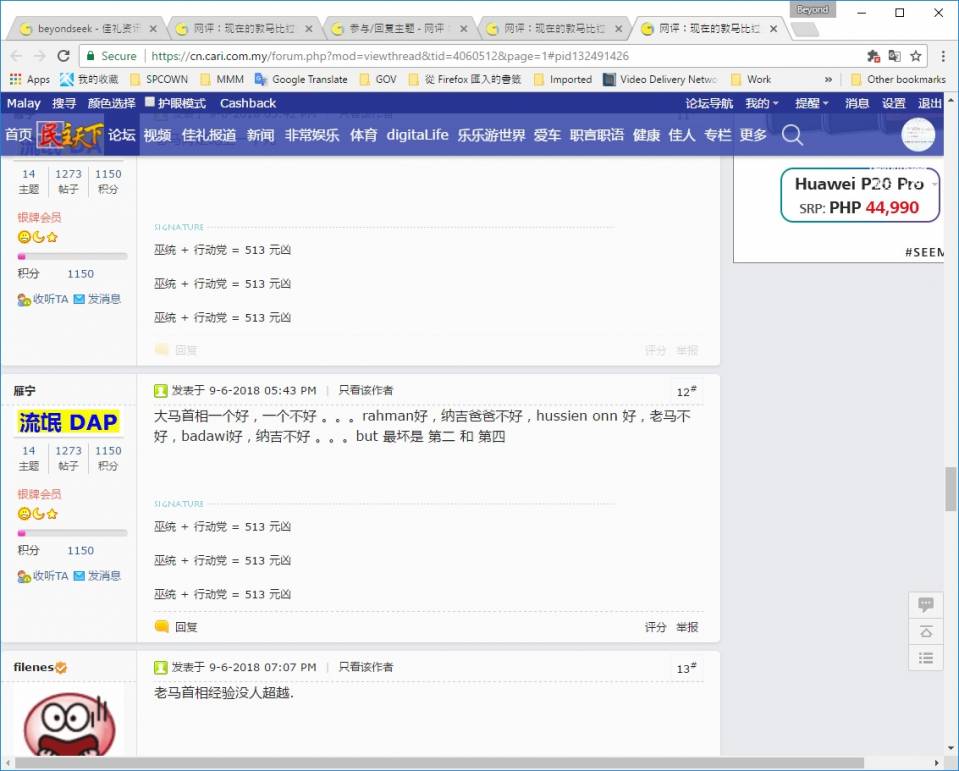Click the 民主天下 logo in navigation bar
Screen dimensions: 959x771
click(x=69, y=135)
